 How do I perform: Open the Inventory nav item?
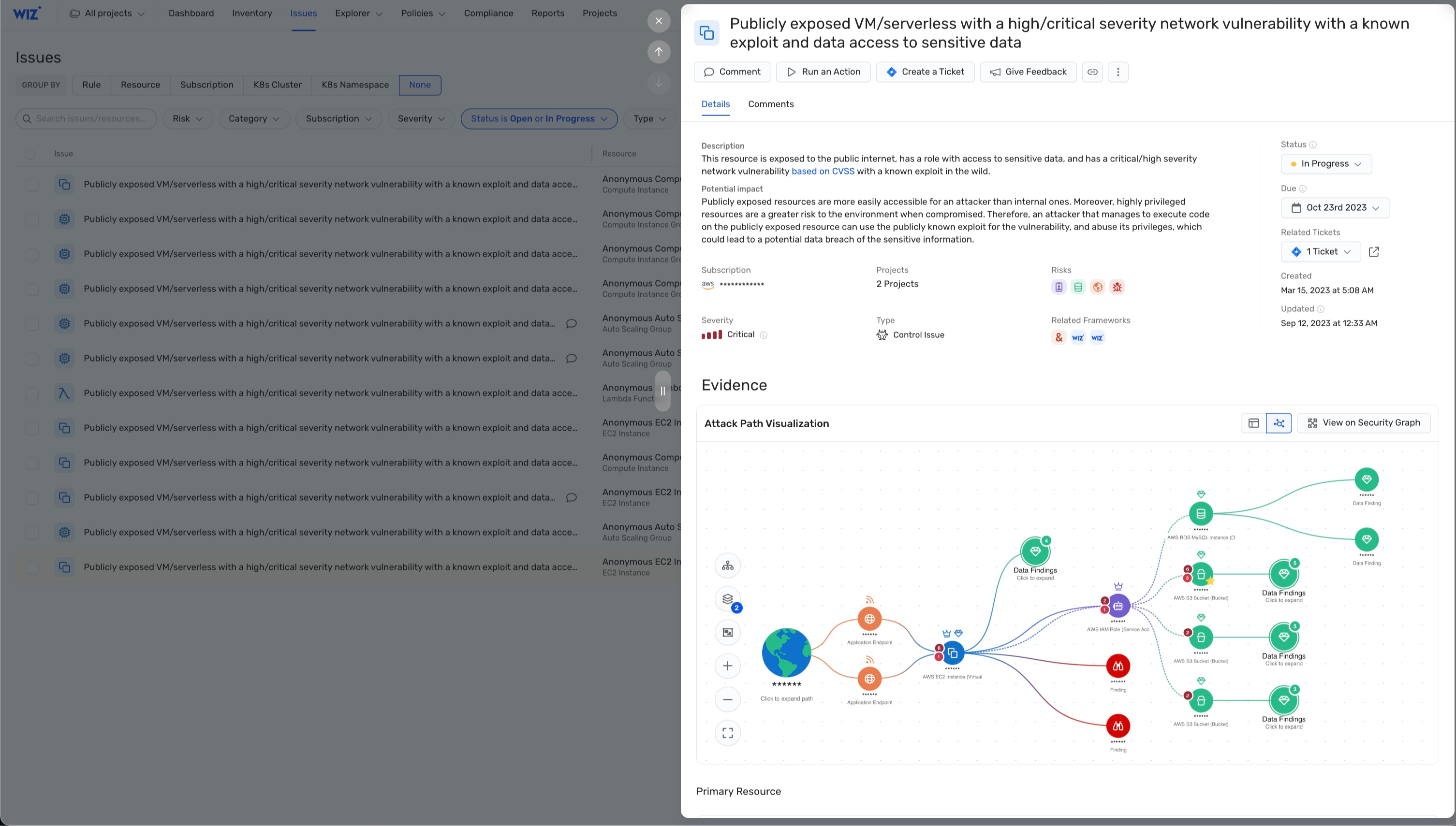click(x=252, y=14)
